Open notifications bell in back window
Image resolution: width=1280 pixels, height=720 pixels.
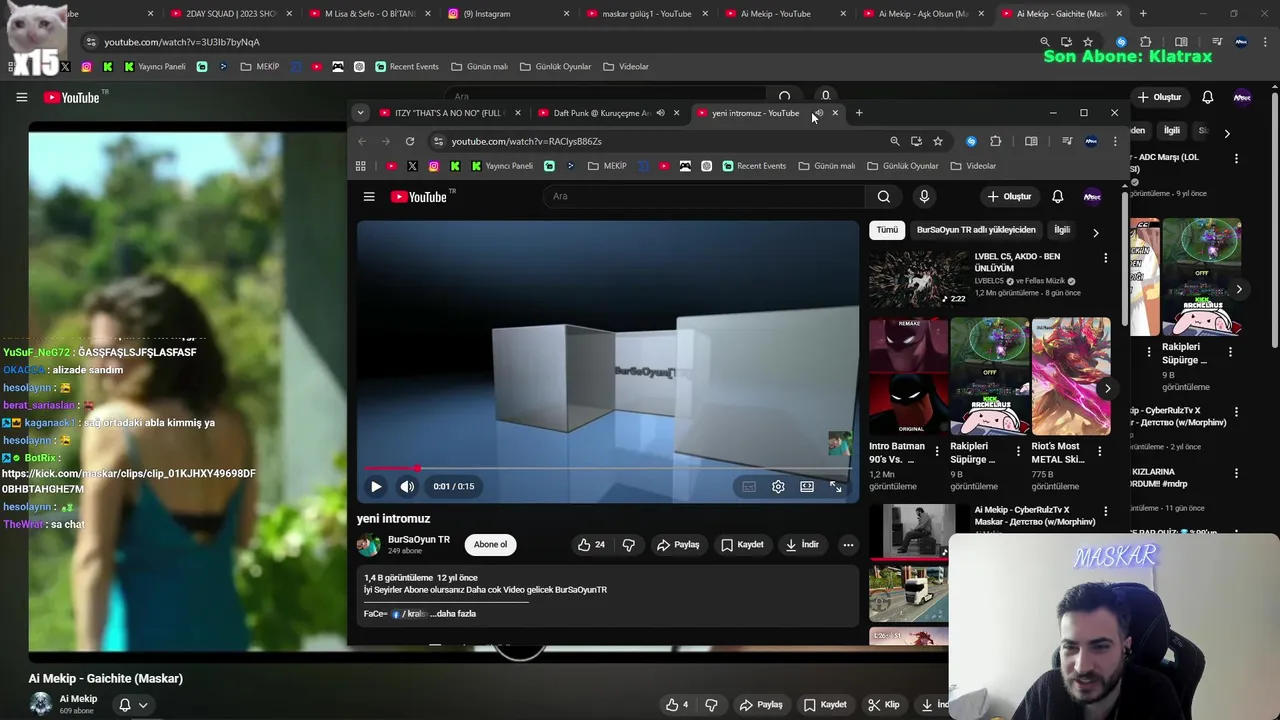[x=1207, y=97]
